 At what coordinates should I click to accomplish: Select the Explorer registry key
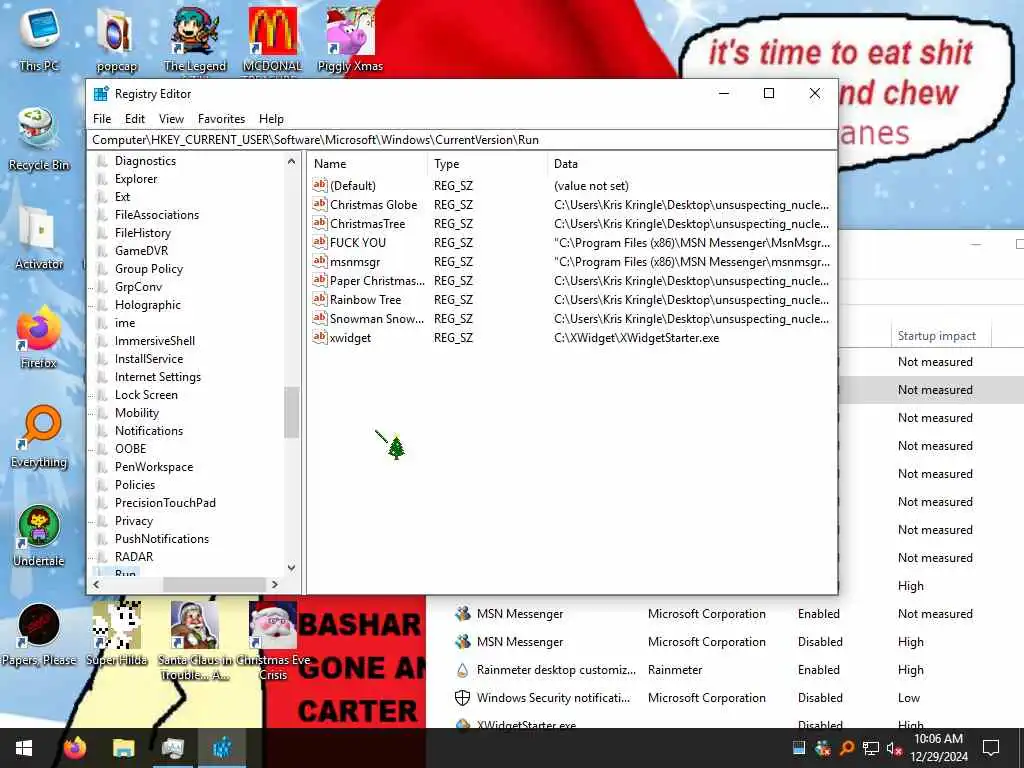click(x=136, y=179)
